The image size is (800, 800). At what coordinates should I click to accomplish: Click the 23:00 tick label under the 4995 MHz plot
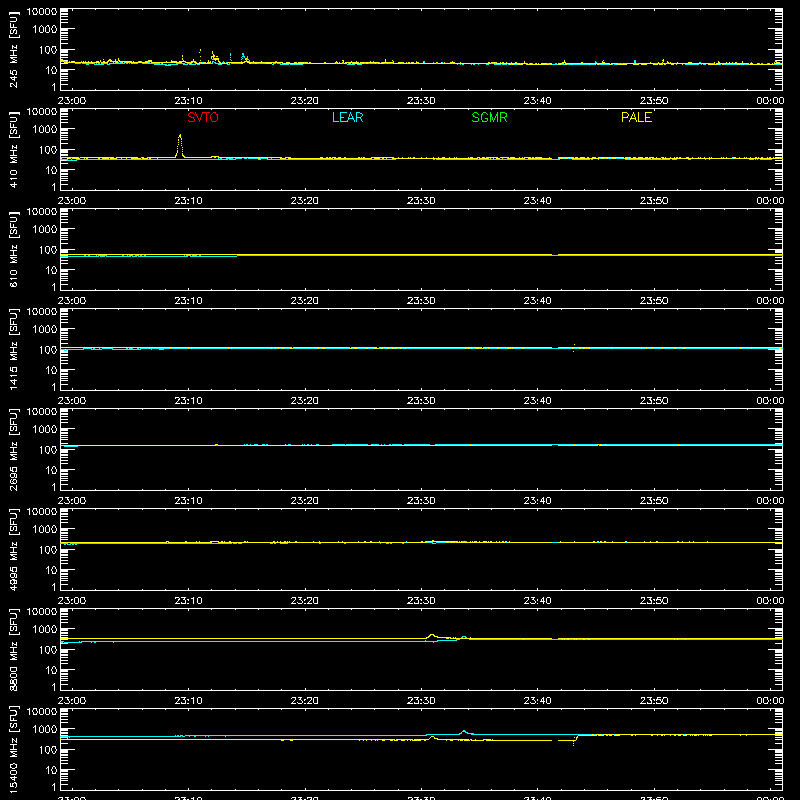click(72, 601)
